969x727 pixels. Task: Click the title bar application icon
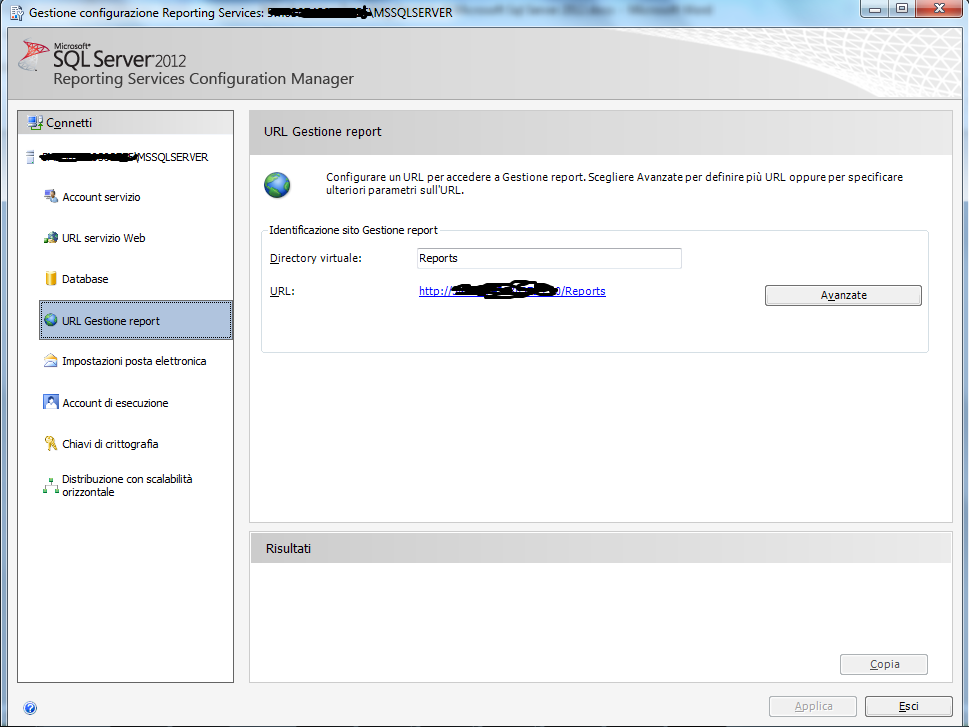coord(17,12)
